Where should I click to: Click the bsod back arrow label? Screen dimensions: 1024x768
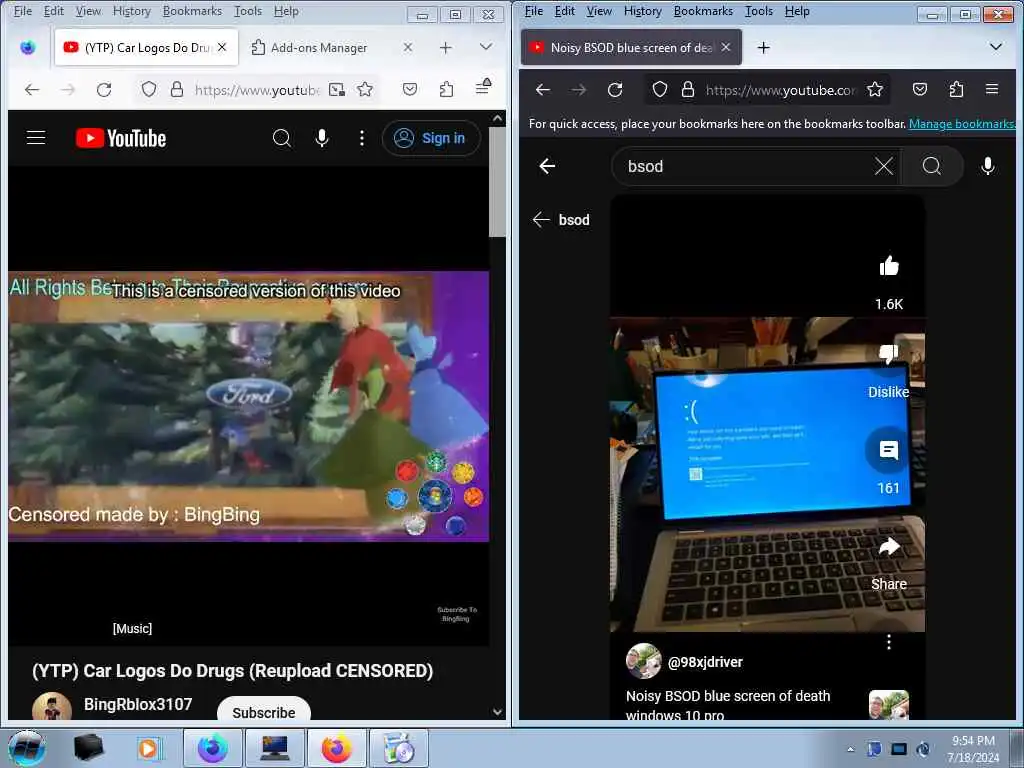561,220
